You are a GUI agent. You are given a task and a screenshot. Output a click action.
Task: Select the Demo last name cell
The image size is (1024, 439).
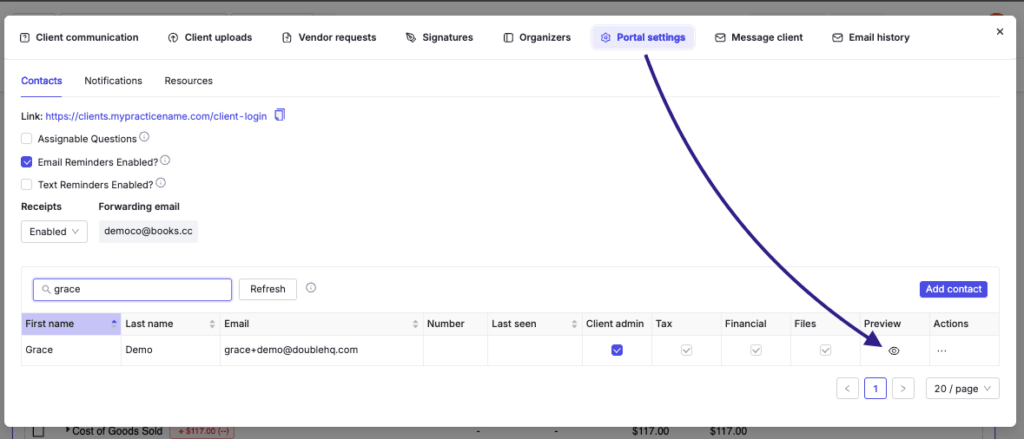(x=170, y=350)
